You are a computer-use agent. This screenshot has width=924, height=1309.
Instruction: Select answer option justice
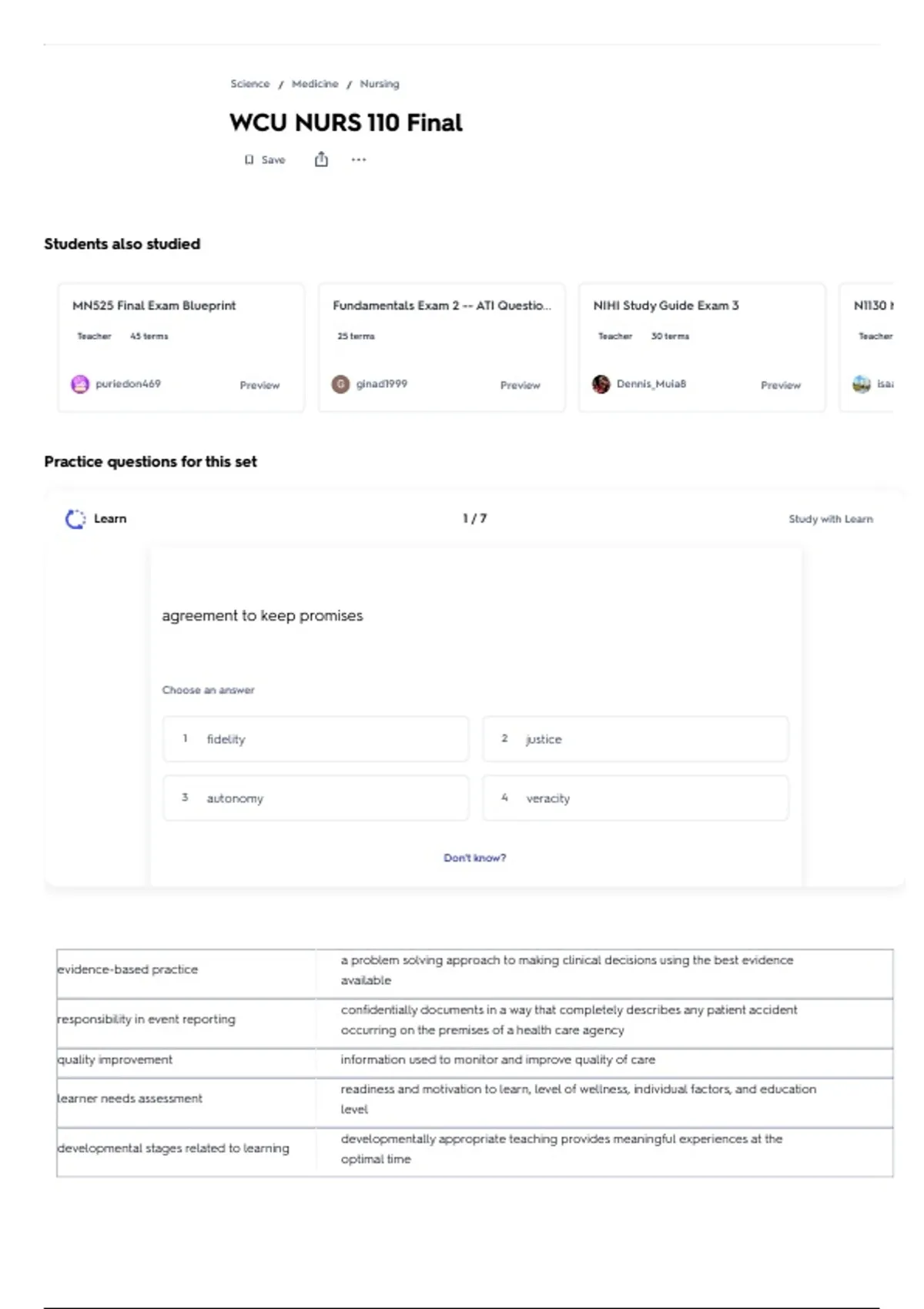635,739
